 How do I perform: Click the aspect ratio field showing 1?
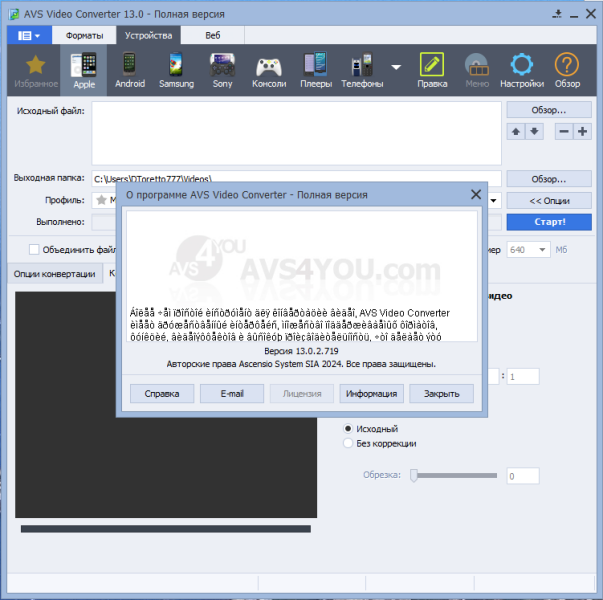click(x=523, y=377)
